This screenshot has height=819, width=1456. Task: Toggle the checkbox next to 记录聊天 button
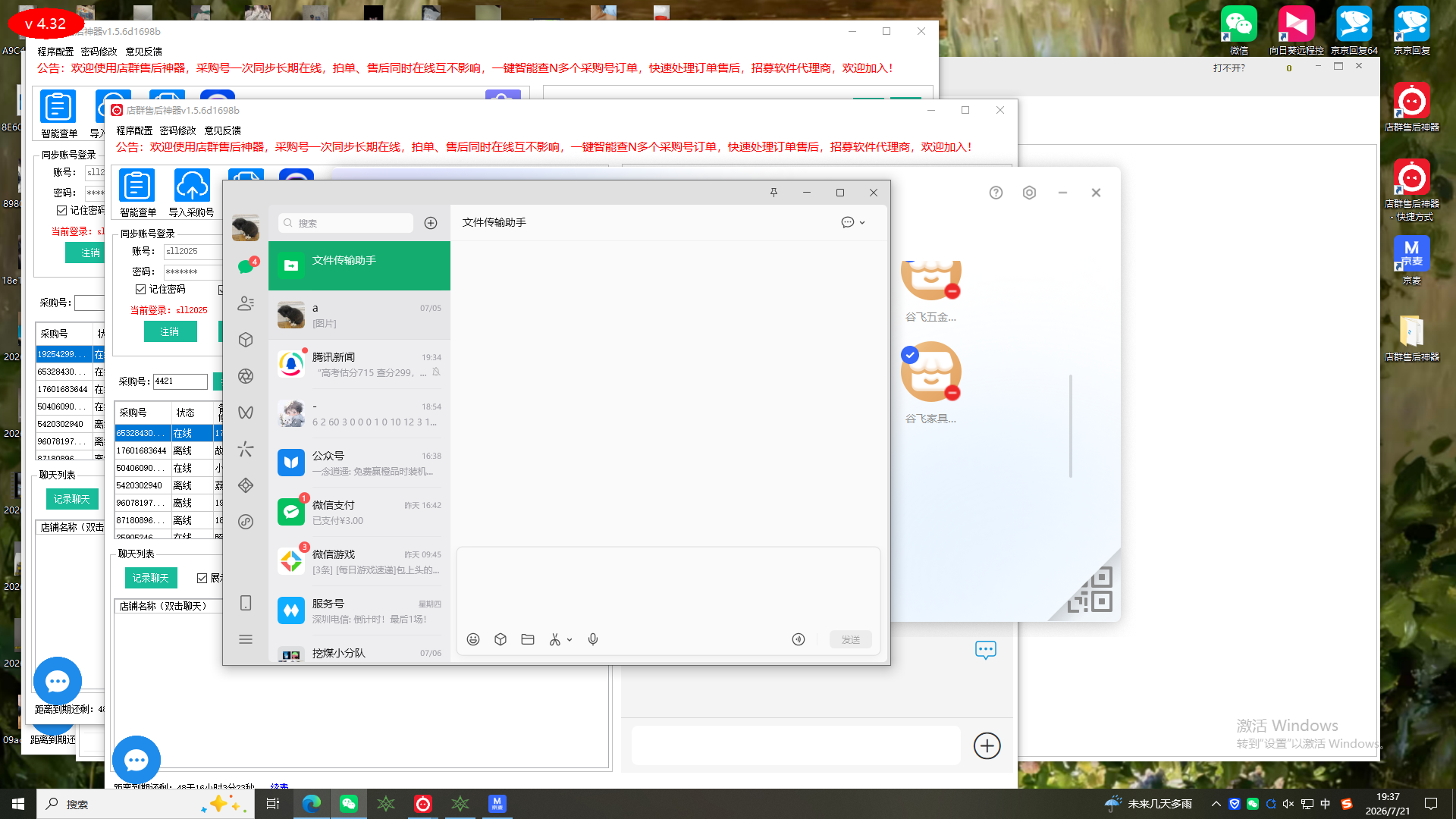(202, 578)
